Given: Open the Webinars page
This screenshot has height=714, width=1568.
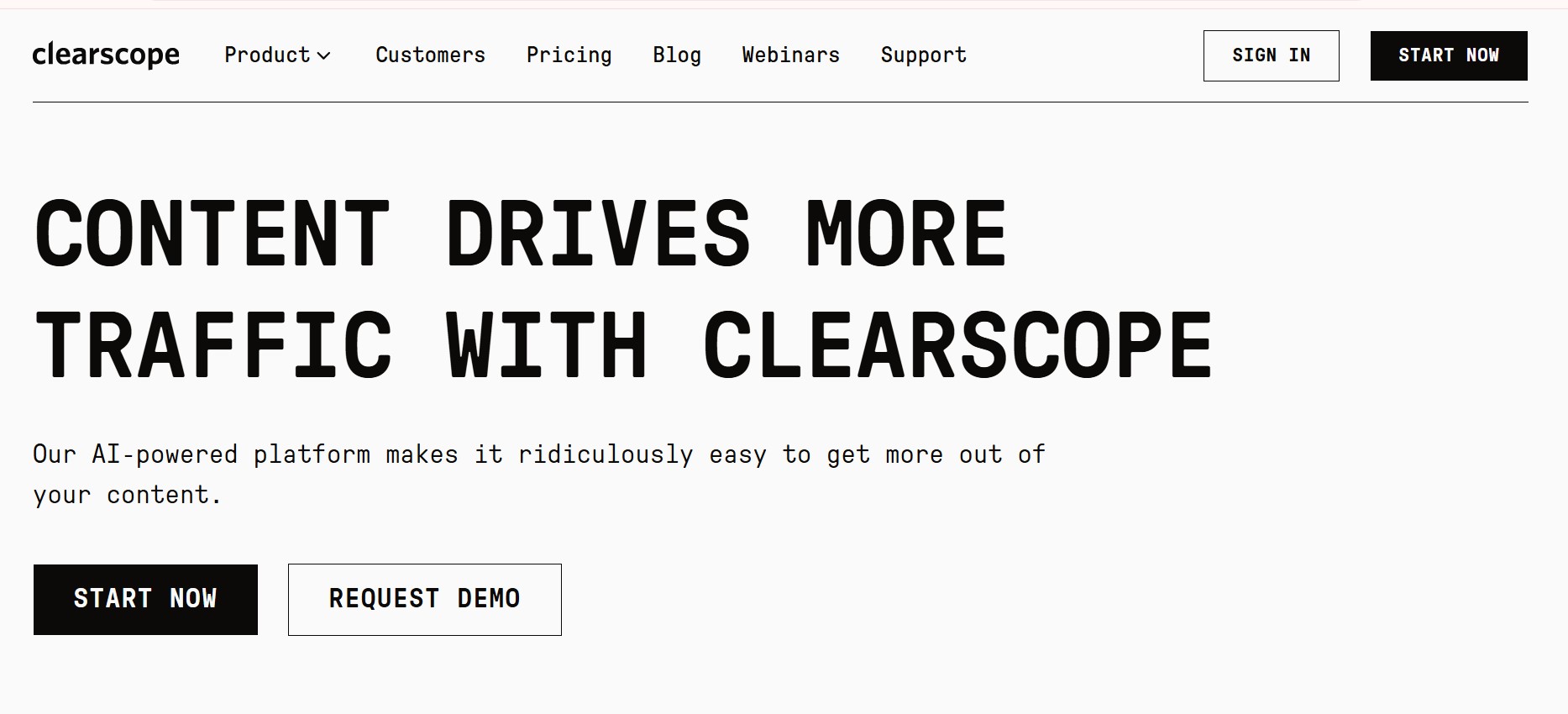Looking at the screenshot, I should 790,55.
